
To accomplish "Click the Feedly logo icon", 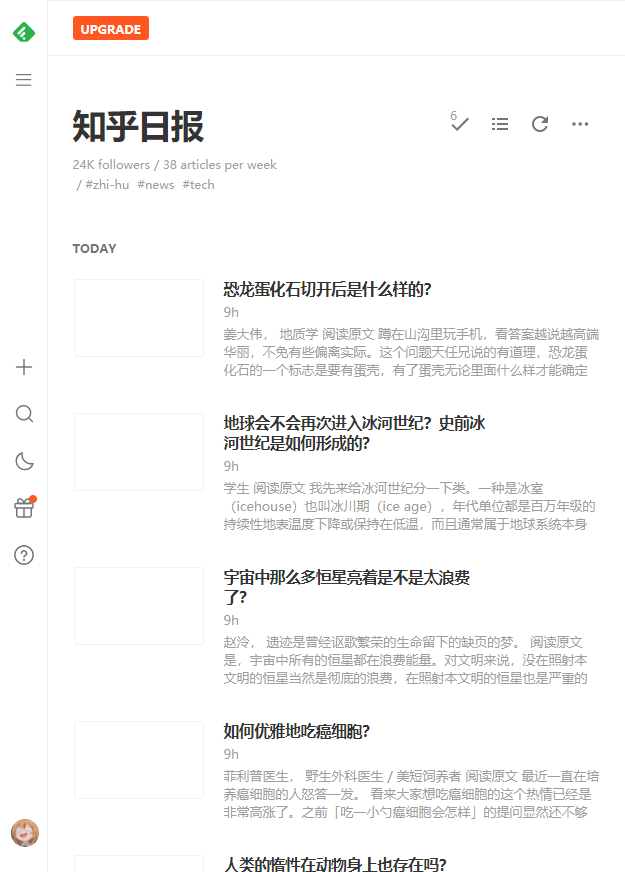I will tap(24, 32).
